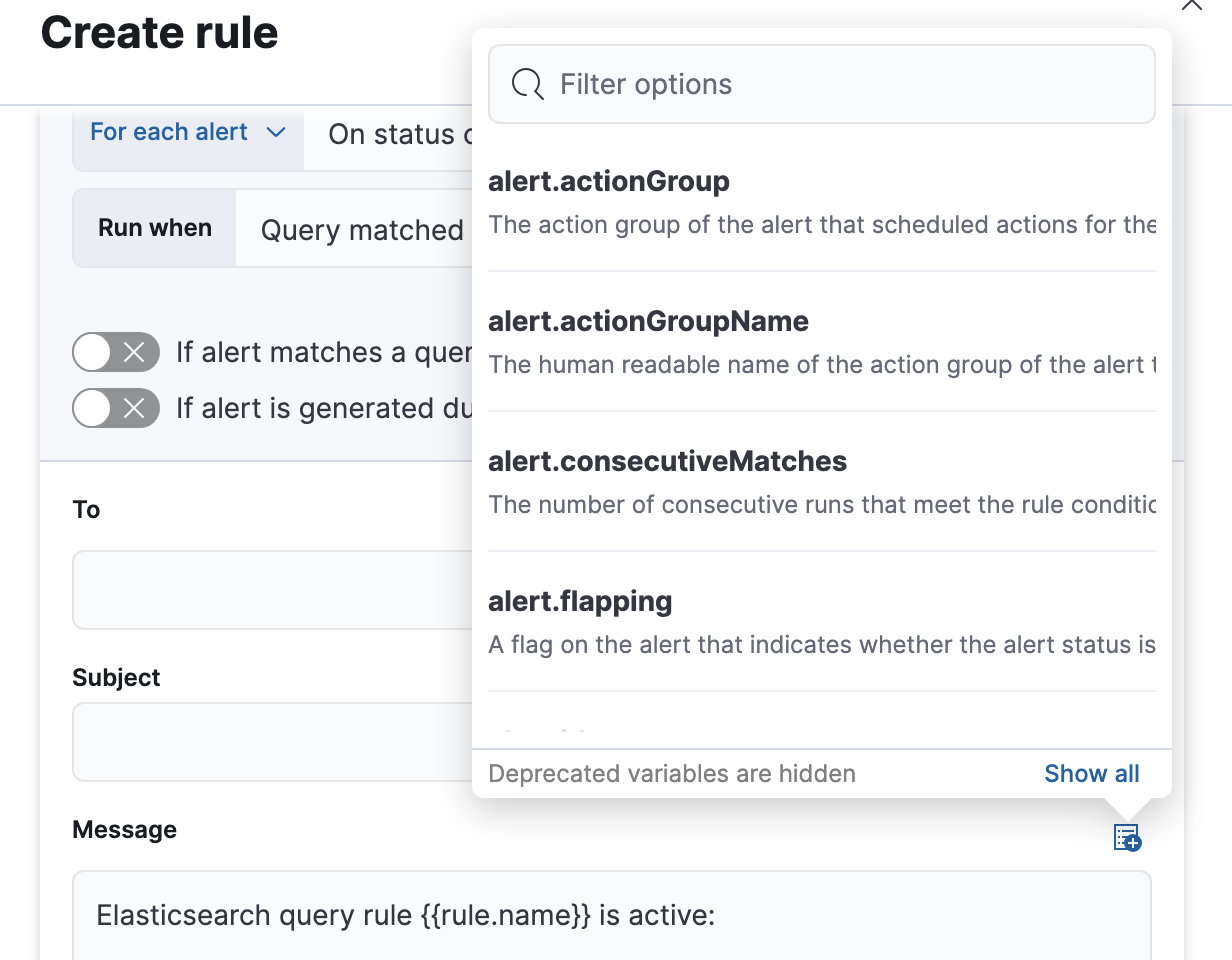Enable the 'If alert is generated during' toggle
This screenshot has height=960, width=1232.
point(116,408)
